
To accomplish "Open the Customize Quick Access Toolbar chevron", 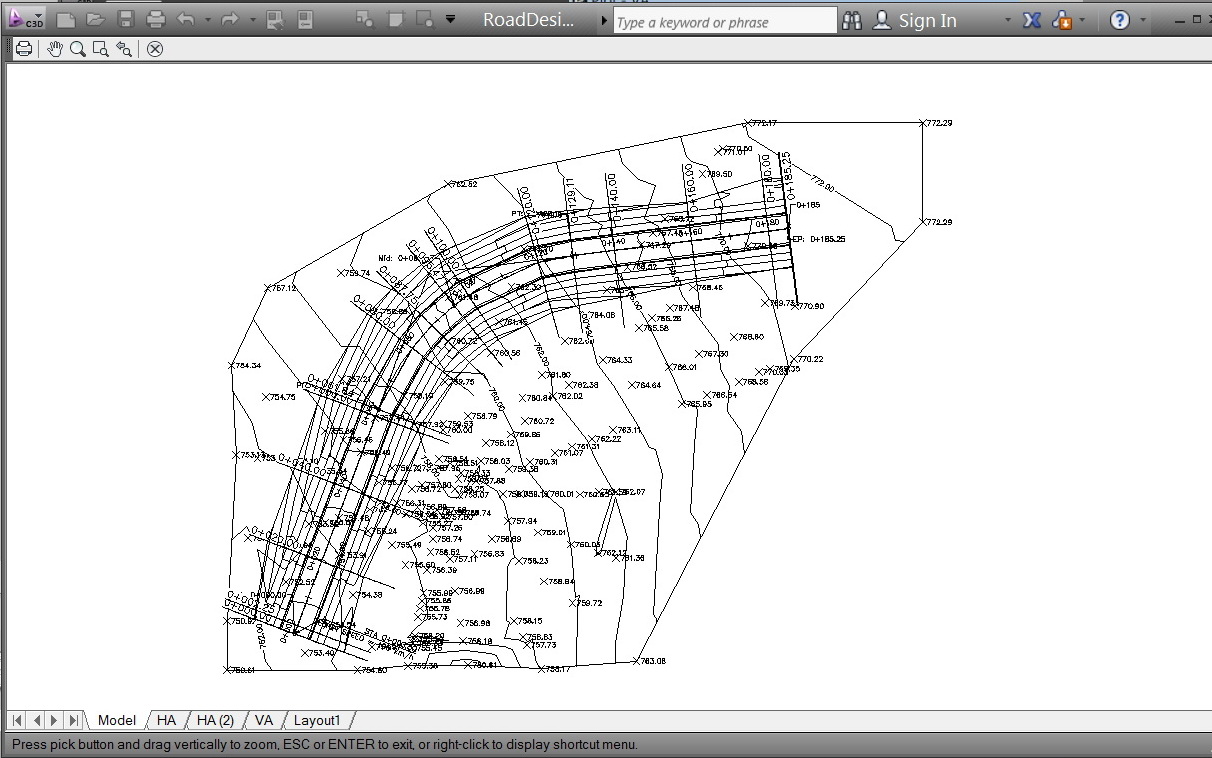I will click(x=450, y=18).
